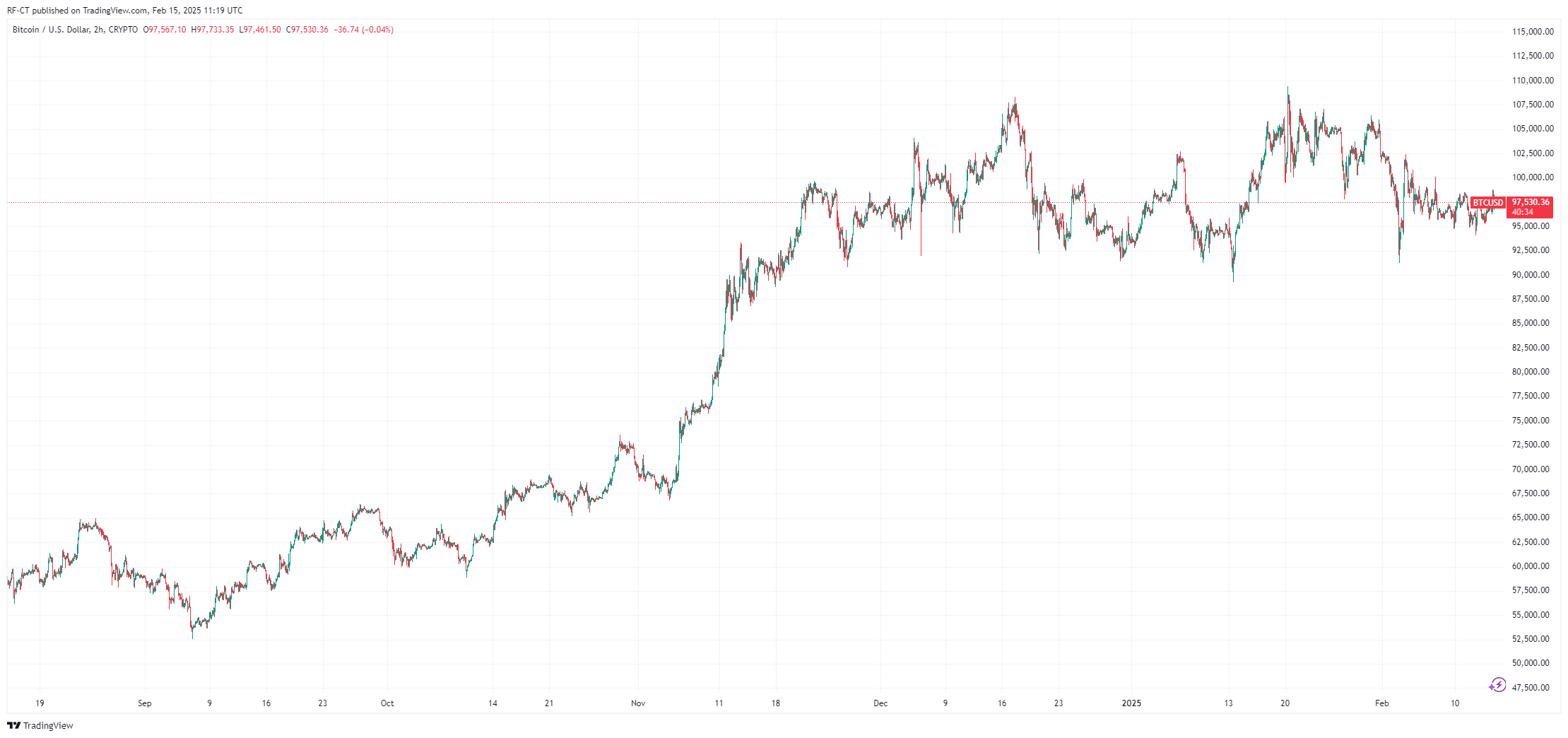Click the 2025 label on time axis
The width and height of the screenshot is (1568, 738).
click(1132, 703)
